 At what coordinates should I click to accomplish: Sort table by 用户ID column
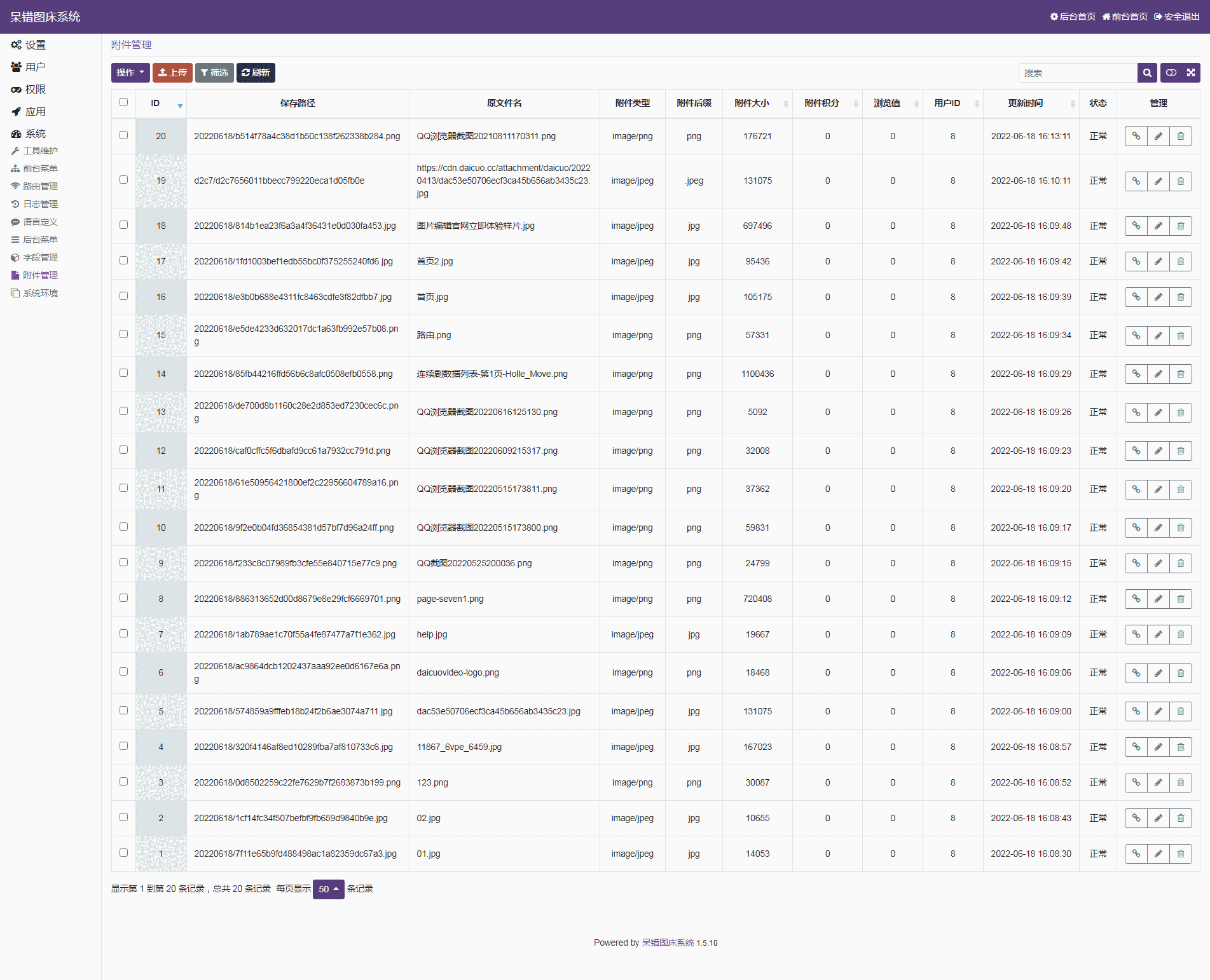coord(953,103)
